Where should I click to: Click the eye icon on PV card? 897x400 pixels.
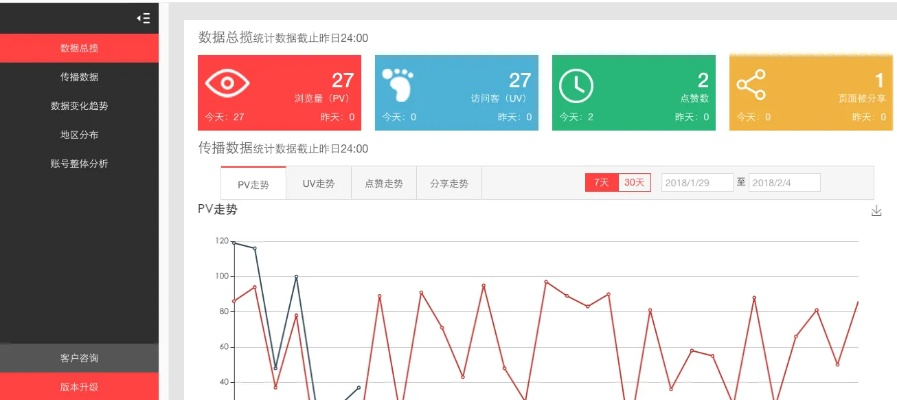click(x=227, y=84)
